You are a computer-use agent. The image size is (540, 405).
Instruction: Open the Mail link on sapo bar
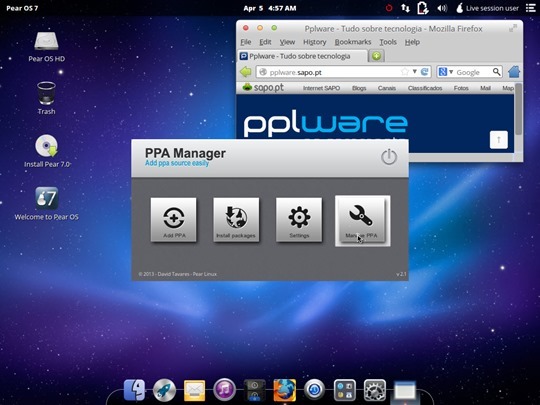[x=485, y=88]
